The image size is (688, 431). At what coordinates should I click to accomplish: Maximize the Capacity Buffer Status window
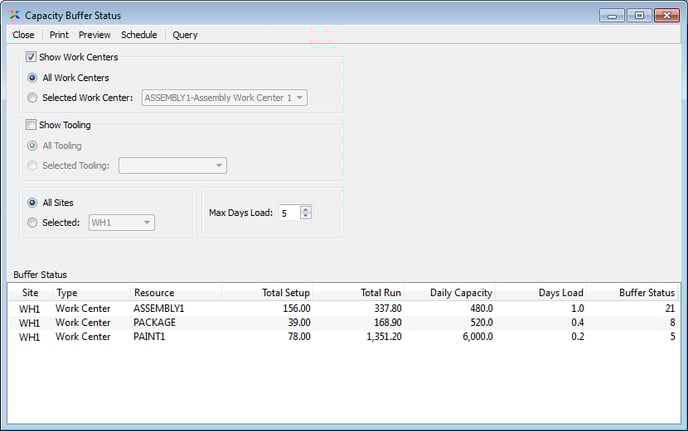coord(637,15)
